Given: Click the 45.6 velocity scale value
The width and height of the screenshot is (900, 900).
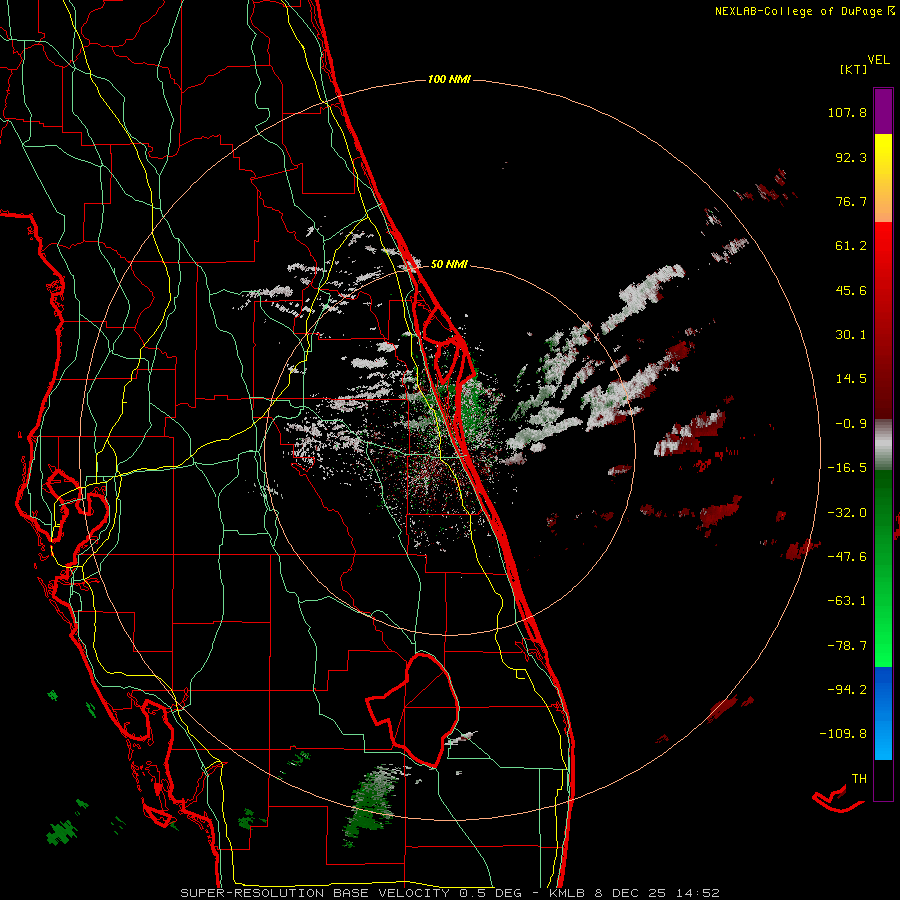Looking at the screenshot, I should (851, 290).
